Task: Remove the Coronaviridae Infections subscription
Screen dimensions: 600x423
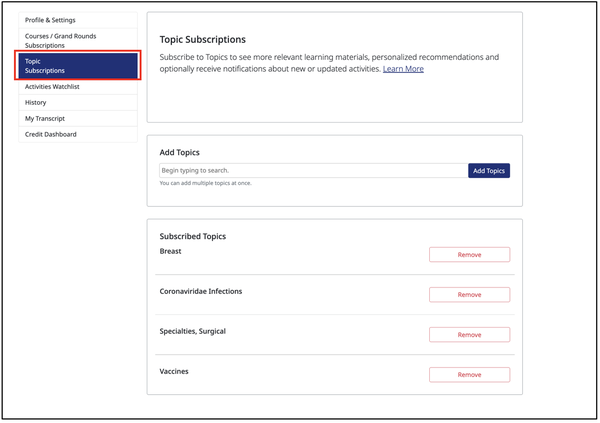Action: click(x=469, y=295)
